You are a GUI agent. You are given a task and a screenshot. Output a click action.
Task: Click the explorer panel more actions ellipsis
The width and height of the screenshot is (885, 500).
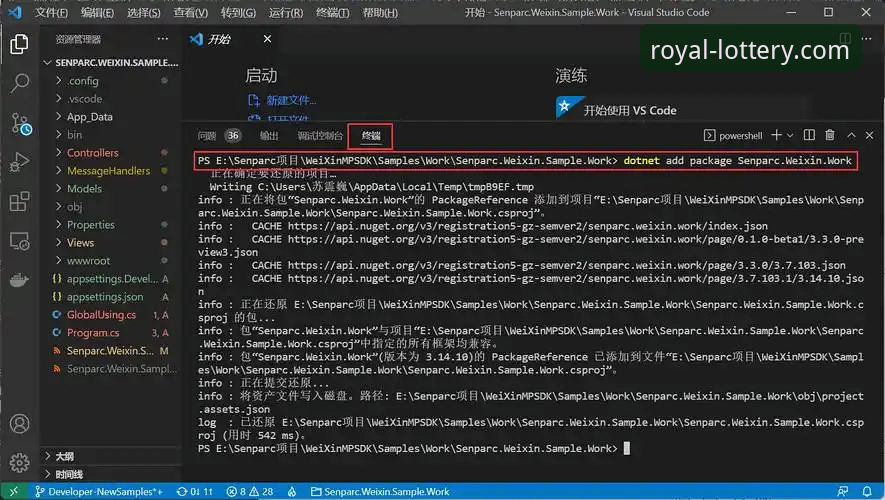(163, 39)
